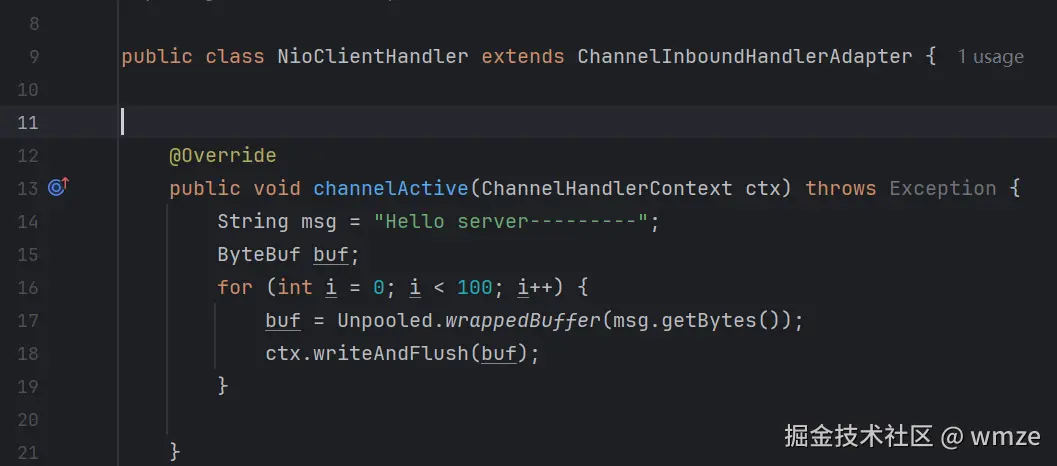Click the Exception type after throws

click(x=942, y=188)
